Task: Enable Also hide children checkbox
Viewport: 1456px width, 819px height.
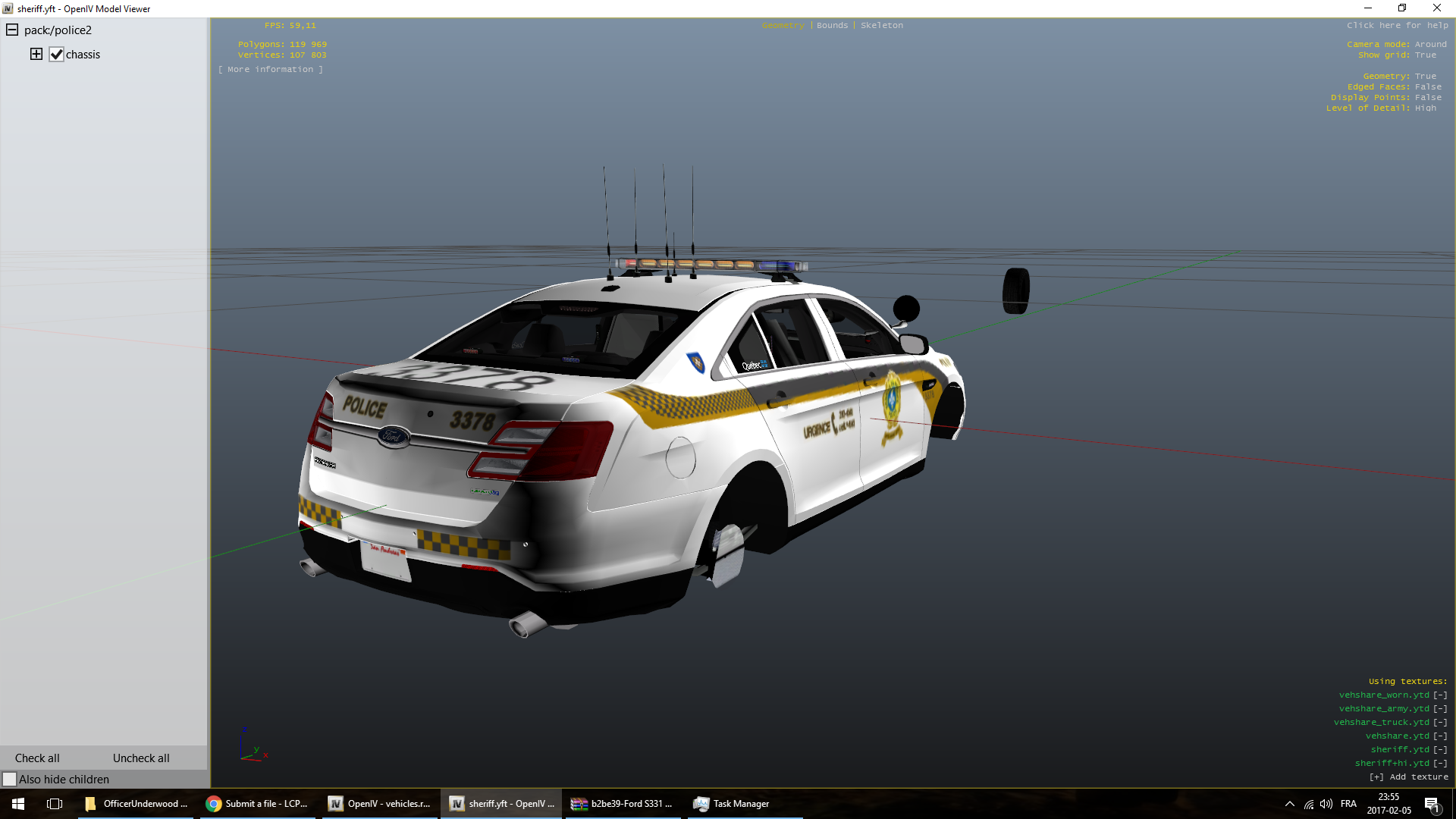Action: tap(10, 779)
